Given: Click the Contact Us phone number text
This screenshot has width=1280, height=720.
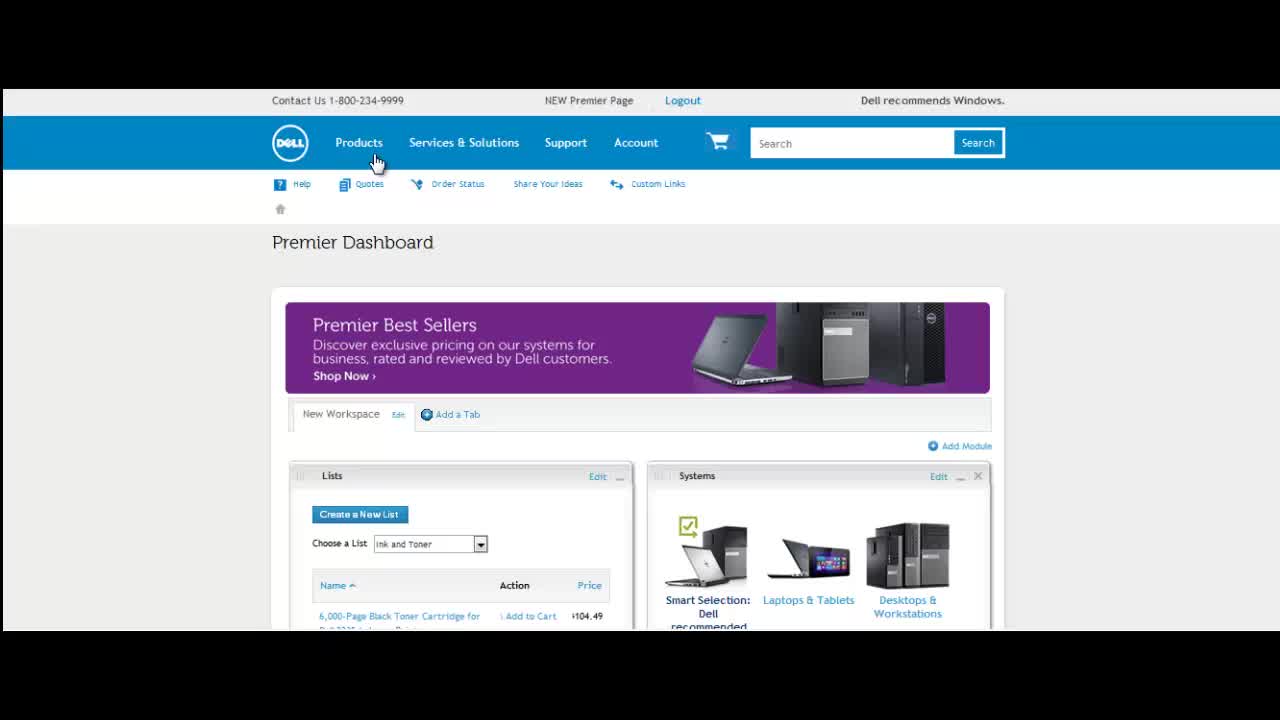Looking at the screenshot, I should 366,100.
